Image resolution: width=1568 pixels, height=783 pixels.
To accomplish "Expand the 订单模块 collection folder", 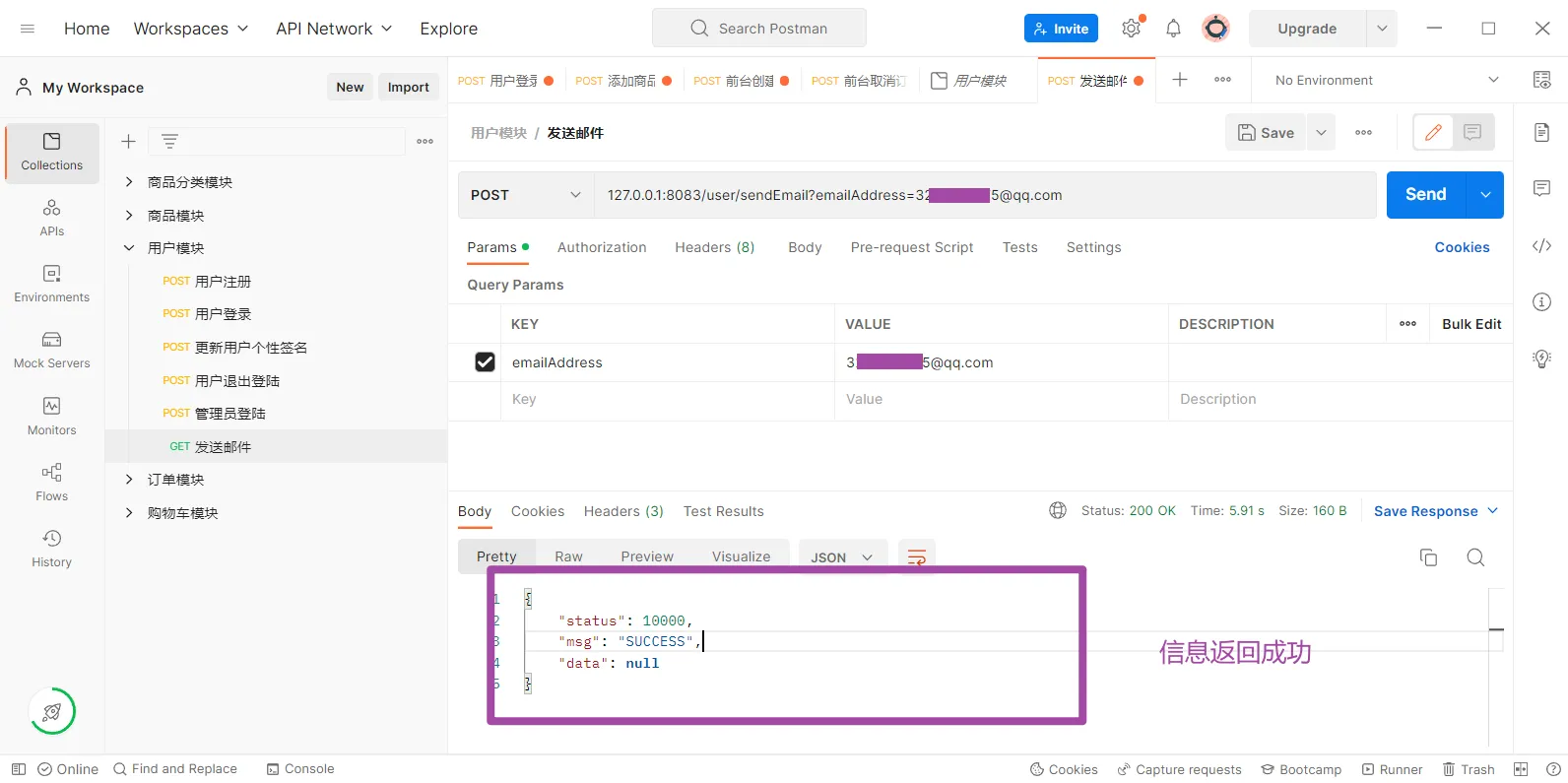I will click(x=129, y=480).
